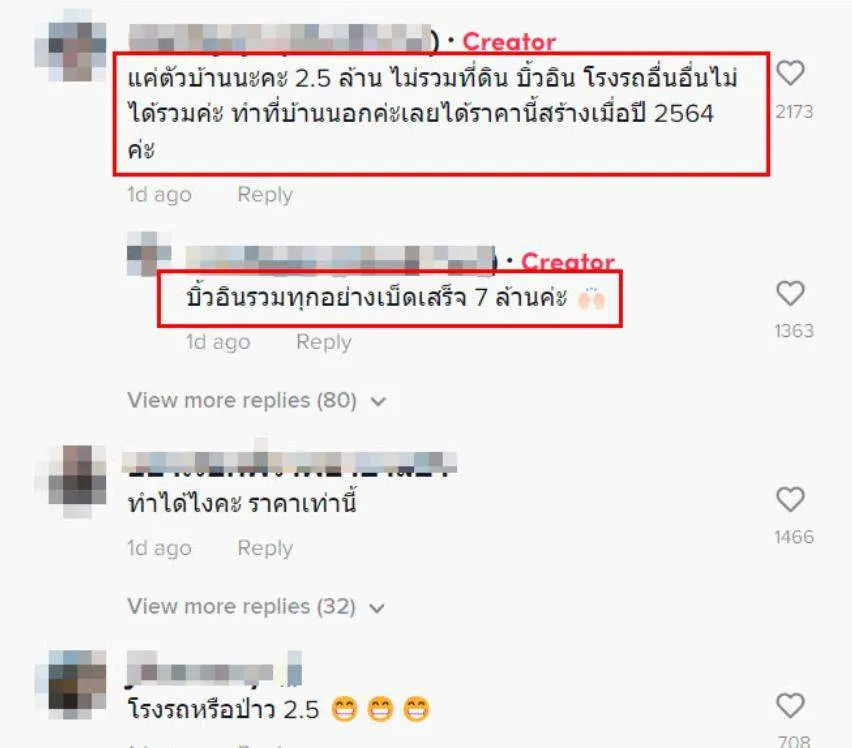Open the avatar beside the 7 ล้าน reply
This screenshot has width=852, height=748.
click(149, 254)
